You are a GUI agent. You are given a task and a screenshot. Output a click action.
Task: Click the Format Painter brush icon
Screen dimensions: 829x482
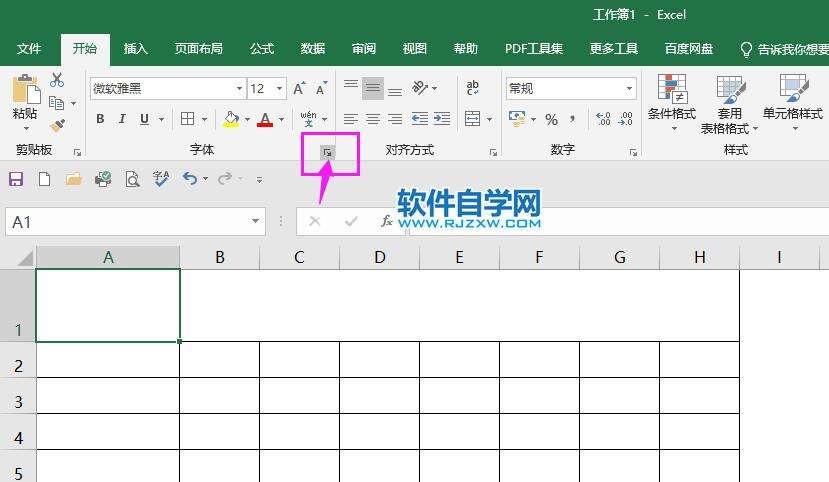[57, 125]
